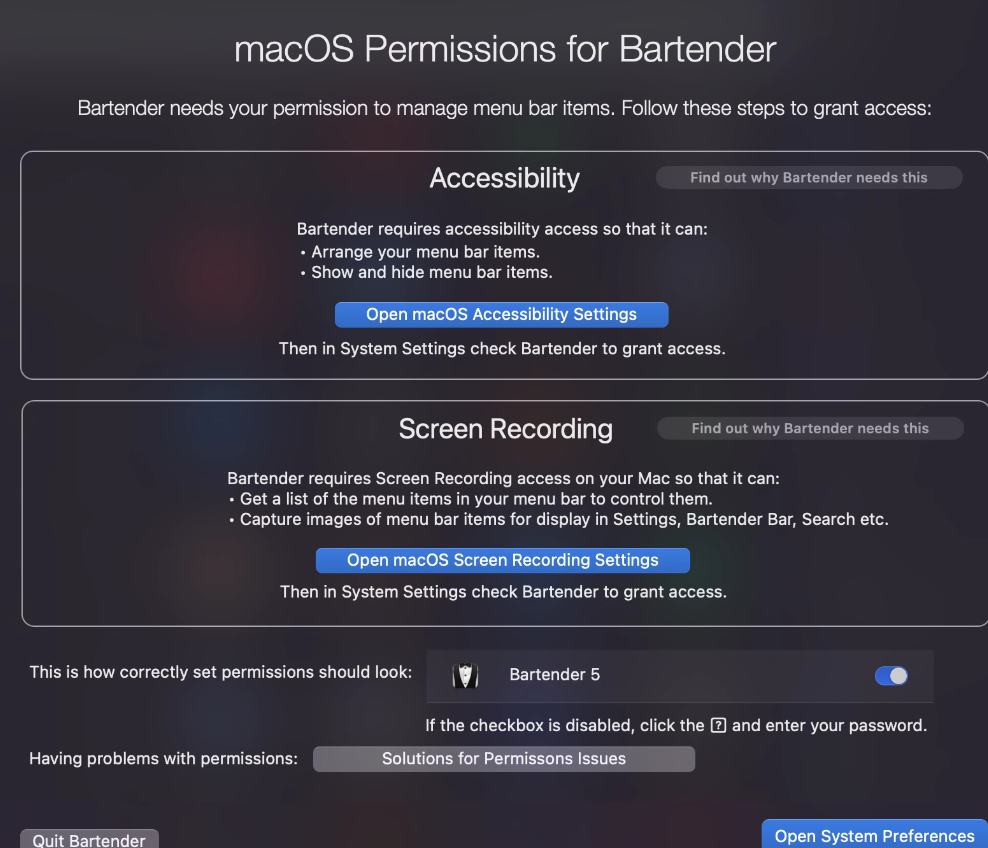The image size is (988, 848).
Task: Click the Accessibility section heading
Action: pos(504,178)
